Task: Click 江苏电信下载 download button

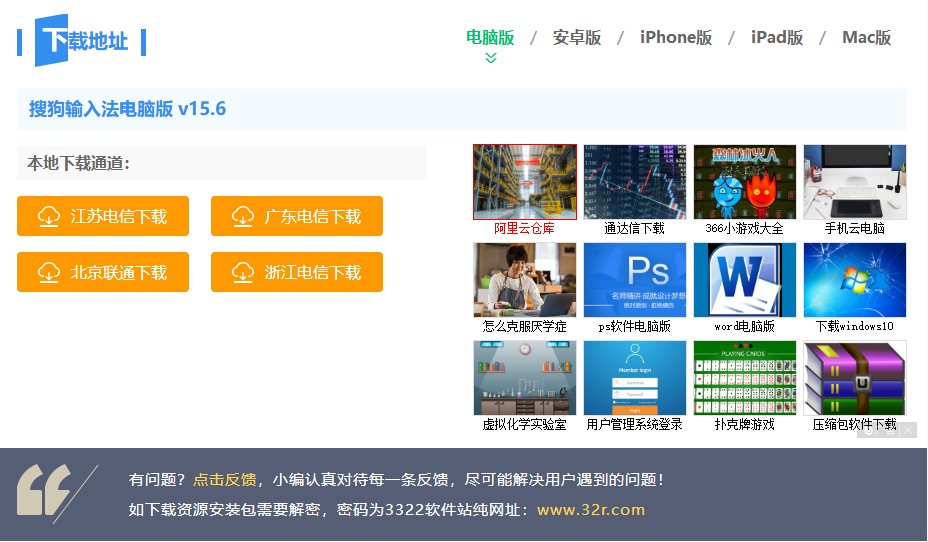Action: coord(103,216)
